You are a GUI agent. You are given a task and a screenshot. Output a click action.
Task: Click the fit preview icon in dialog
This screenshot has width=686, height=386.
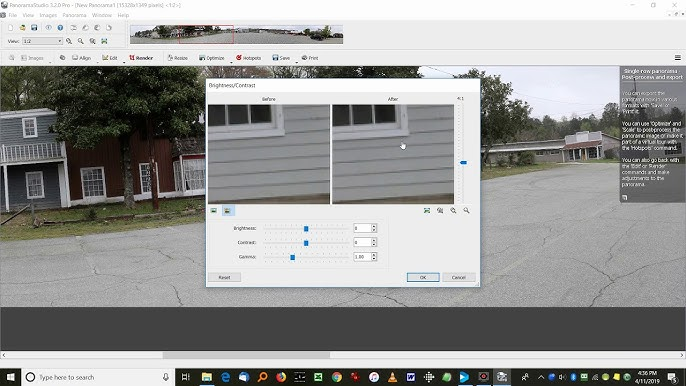[427, 211]
